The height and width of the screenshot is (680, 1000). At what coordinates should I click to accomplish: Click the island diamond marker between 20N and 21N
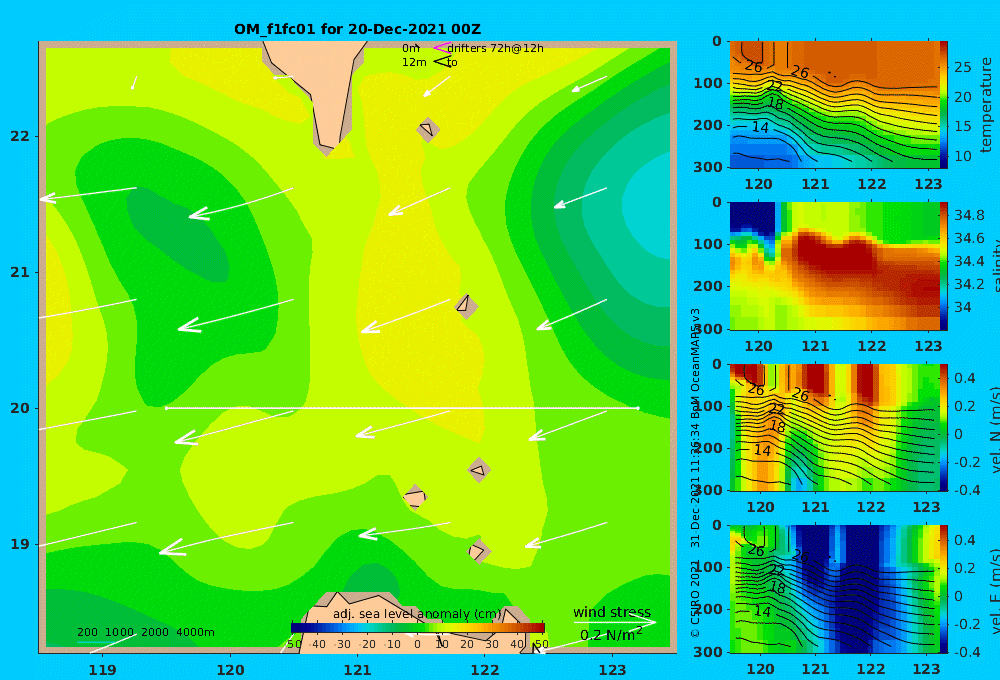(x=466, y=306)
